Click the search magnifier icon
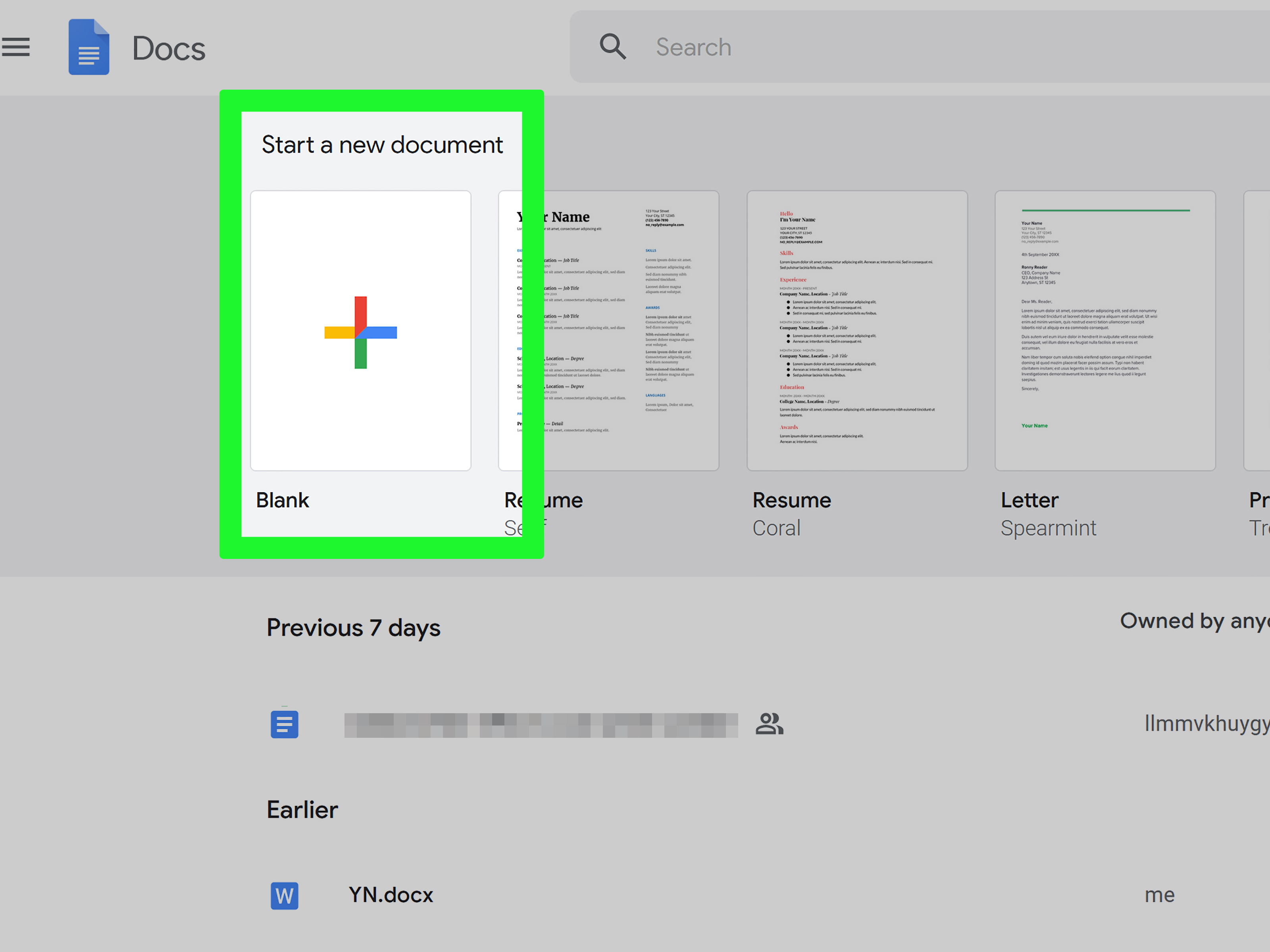The height and width of the screenshot is (952, 1270). (612, 46)
